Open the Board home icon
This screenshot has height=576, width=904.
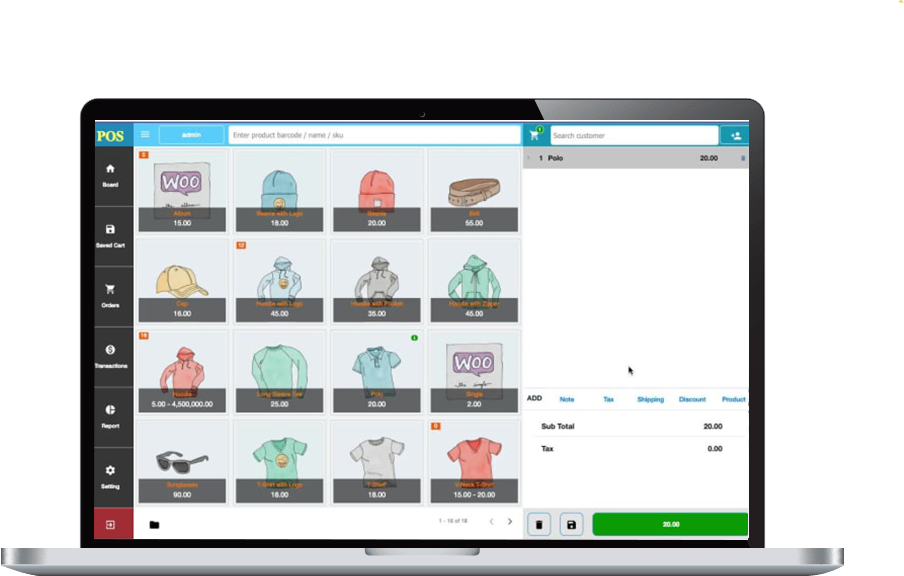pos(110,170)
